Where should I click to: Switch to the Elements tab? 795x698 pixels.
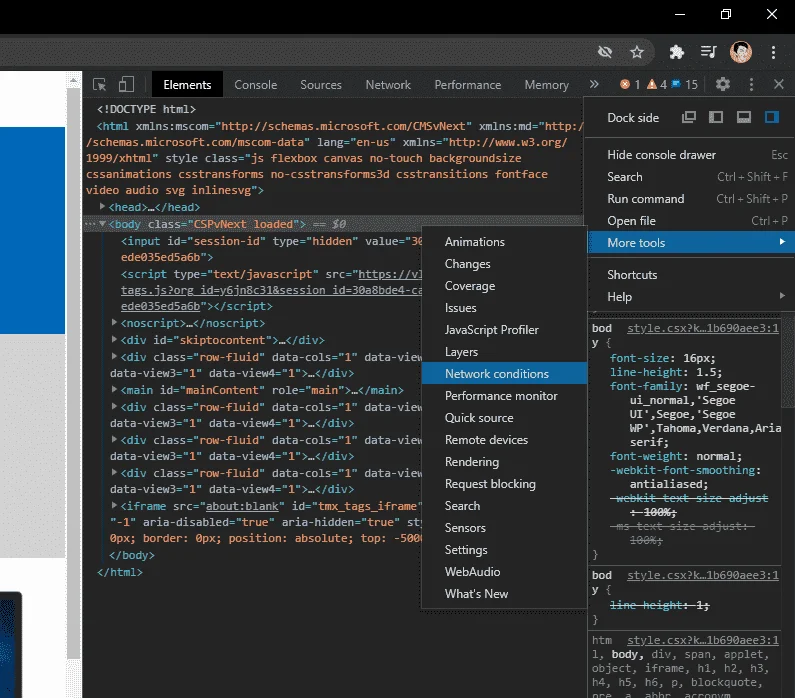pos(187,85)
